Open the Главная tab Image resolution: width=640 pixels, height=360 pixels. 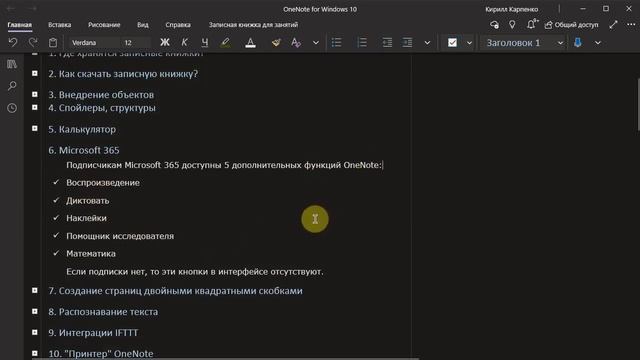pyautogui.click(x=20, y=25)
